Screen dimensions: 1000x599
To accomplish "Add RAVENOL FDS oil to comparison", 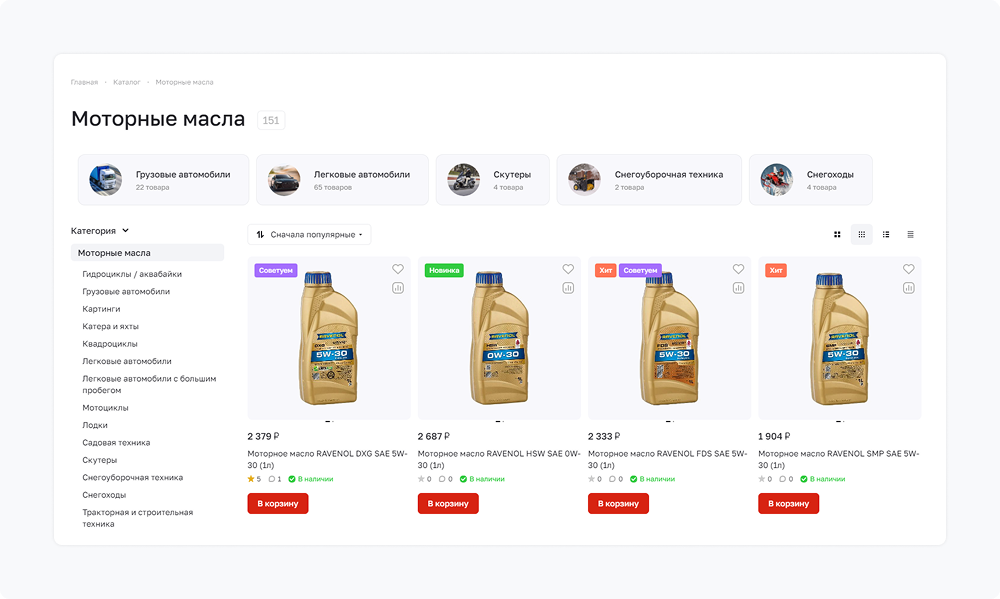I will pyautogui.click(x=739, y=288).
